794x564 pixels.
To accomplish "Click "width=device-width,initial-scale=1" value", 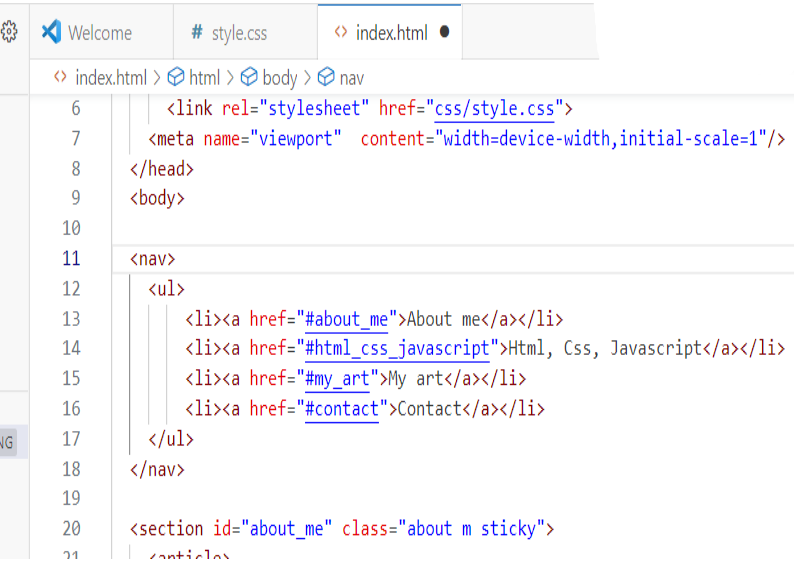I will click(x=601, y=139).
